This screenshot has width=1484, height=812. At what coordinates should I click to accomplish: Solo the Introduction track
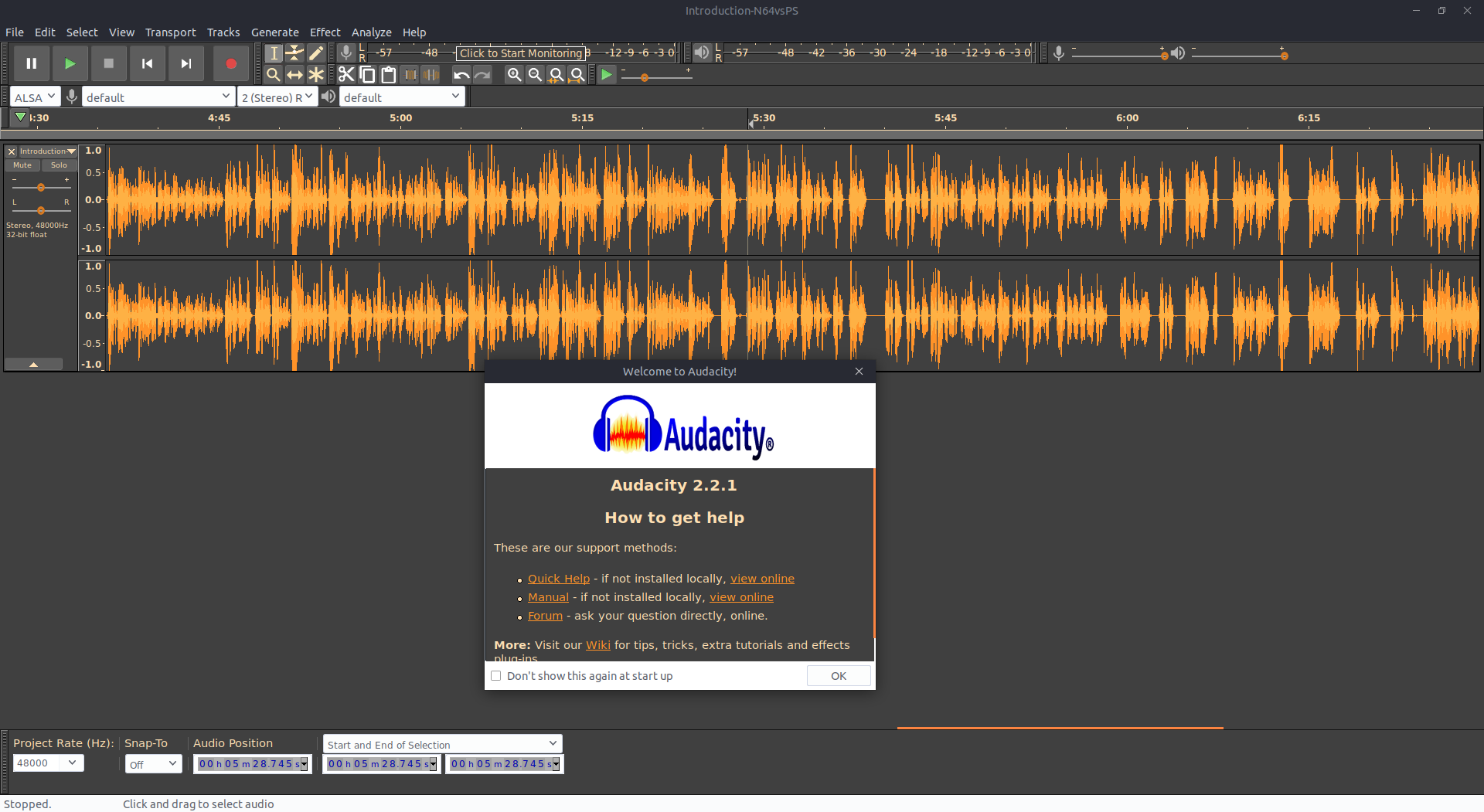(59, 165)
